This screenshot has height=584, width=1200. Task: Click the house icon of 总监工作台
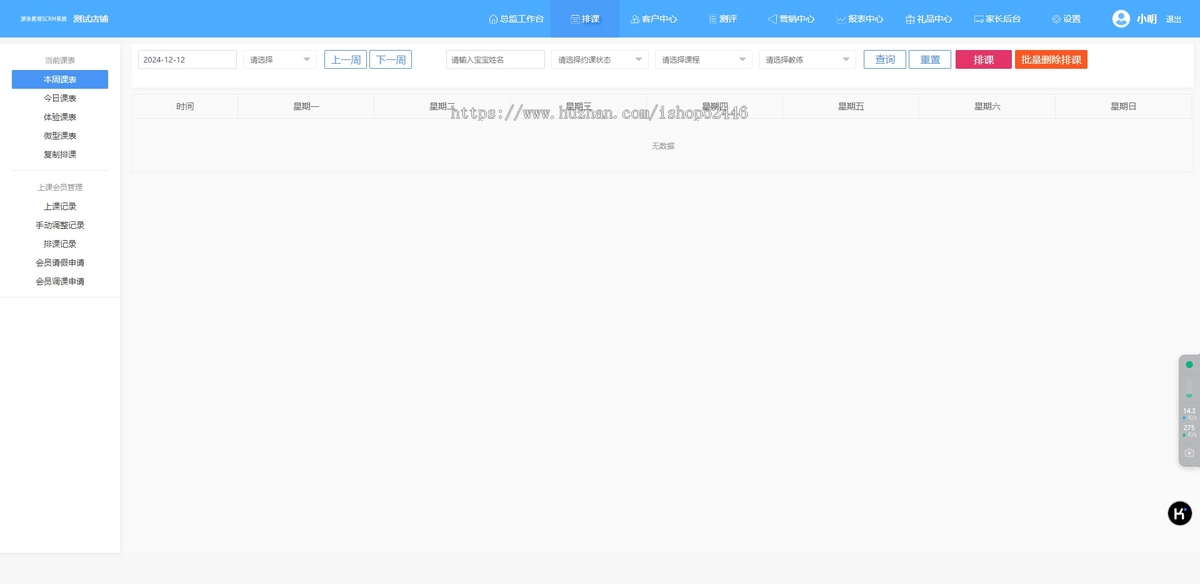coord(493,19)
